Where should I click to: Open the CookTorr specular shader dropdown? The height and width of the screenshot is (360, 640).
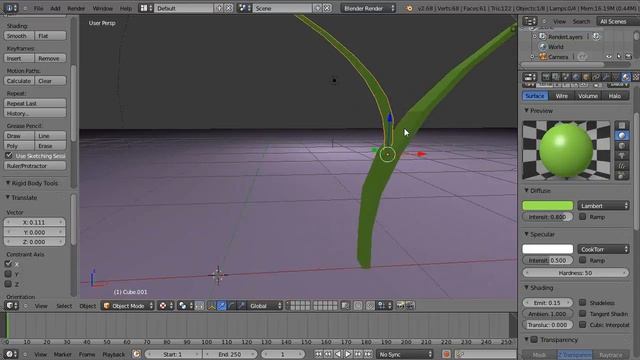(x=603, y=249)
